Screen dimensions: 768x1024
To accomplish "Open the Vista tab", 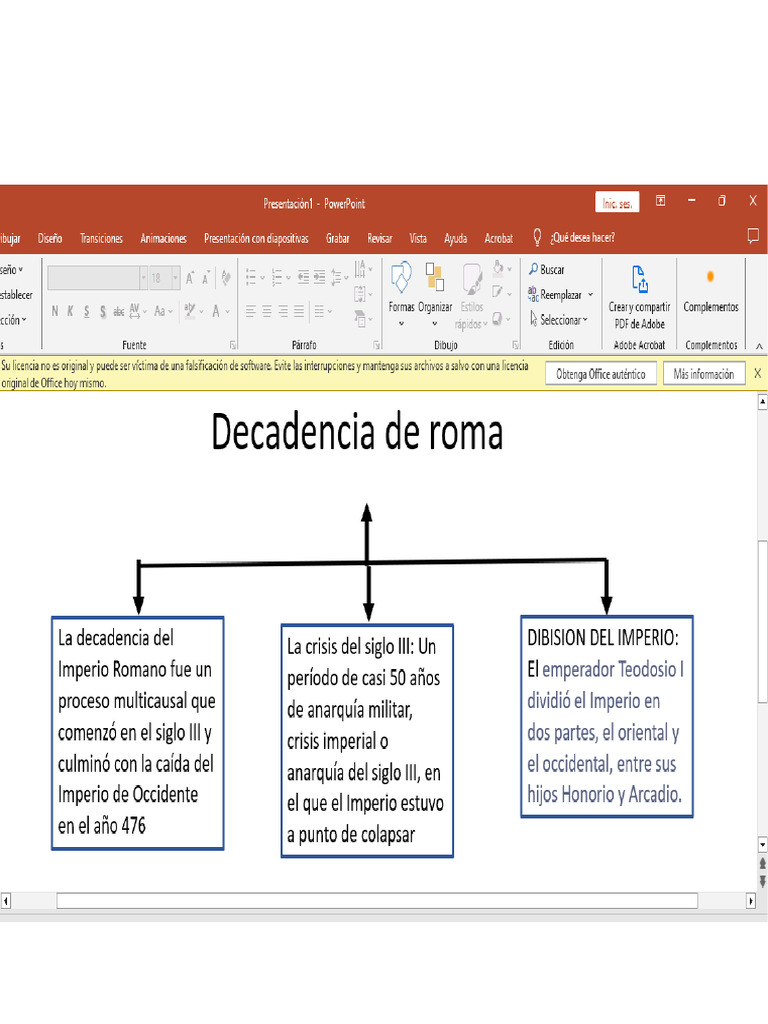I will coord(418,238).
